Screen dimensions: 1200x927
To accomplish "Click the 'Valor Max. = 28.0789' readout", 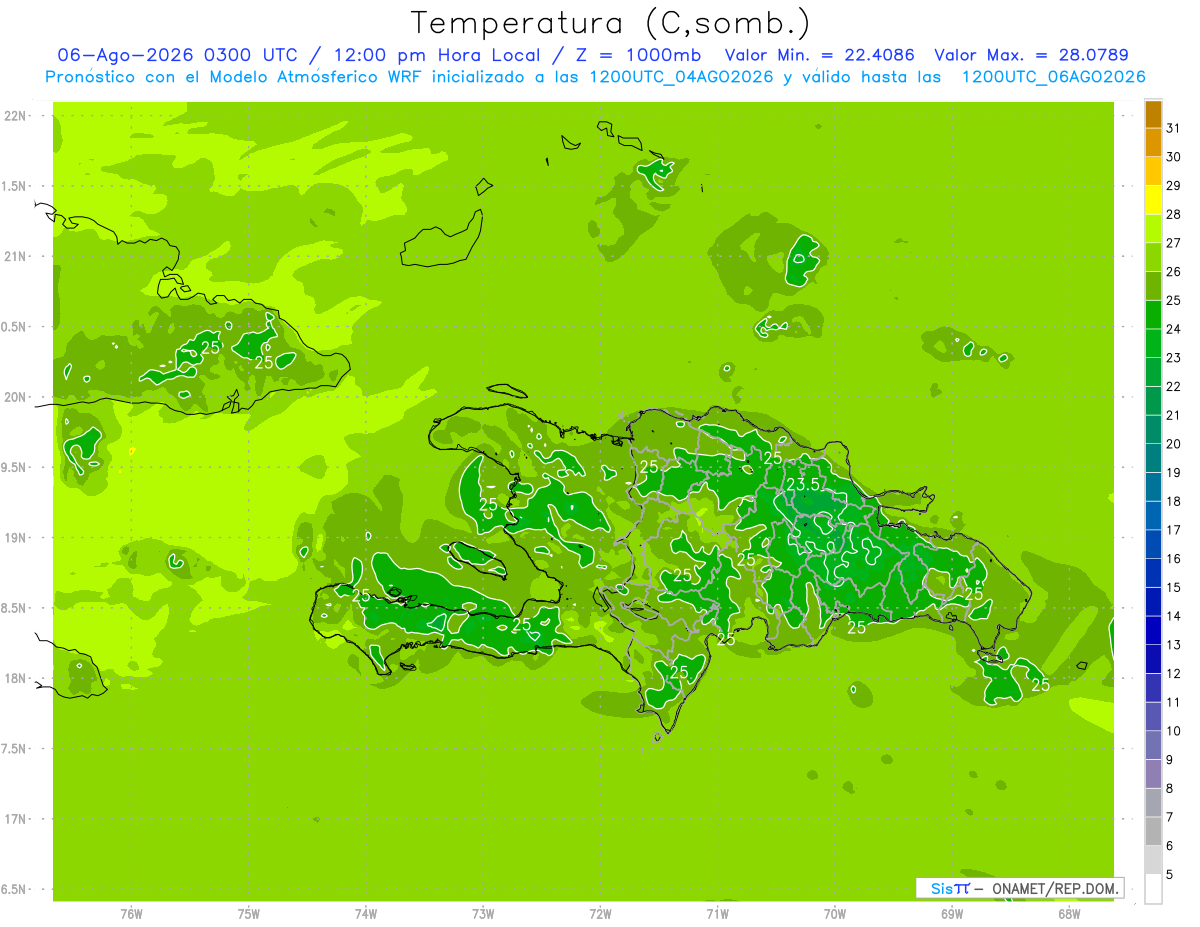I will tap(1031, 55).
